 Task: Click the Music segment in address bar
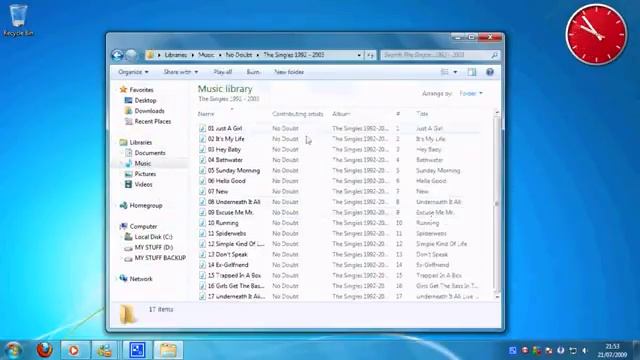click(x=206, y=55)
